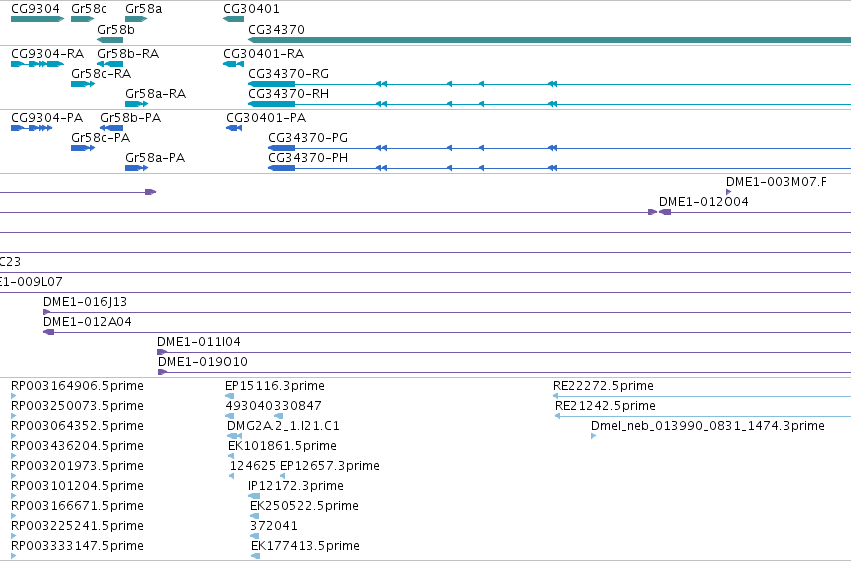Click the CG34370-RH transcript label
The width and height of the screenshot is (851, 561).
288,94
